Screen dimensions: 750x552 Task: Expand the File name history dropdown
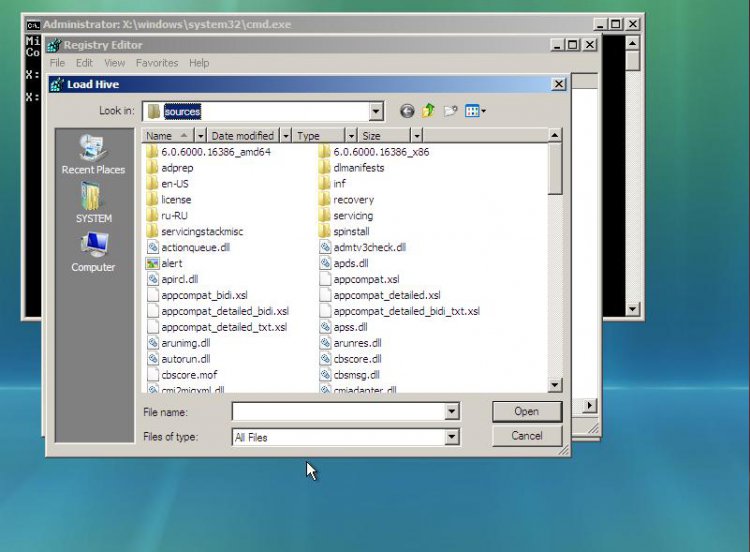pos(452,411)
